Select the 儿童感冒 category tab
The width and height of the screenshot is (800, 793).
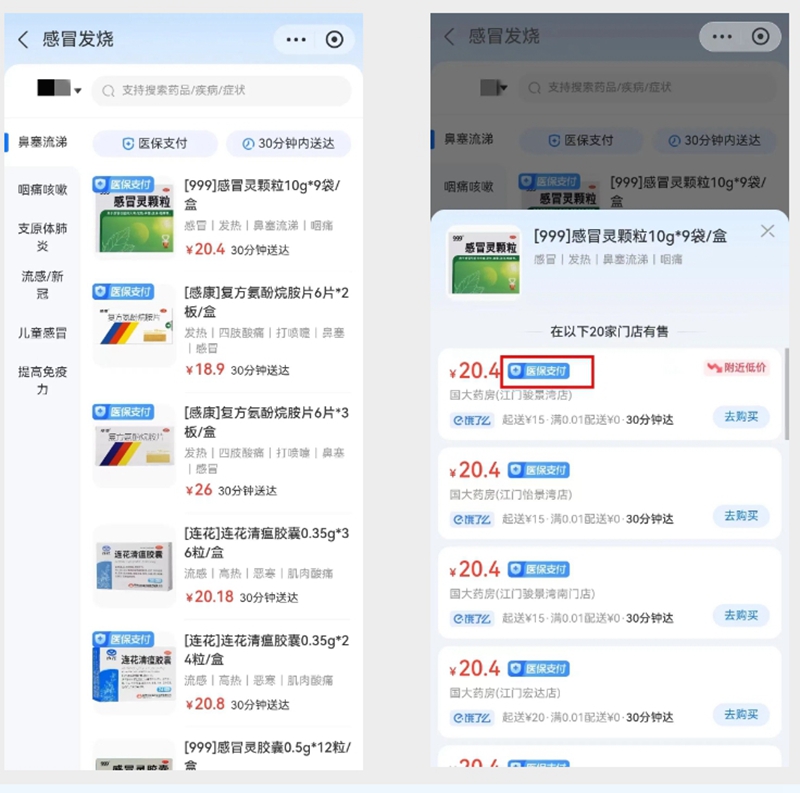[x=42, y=333]
